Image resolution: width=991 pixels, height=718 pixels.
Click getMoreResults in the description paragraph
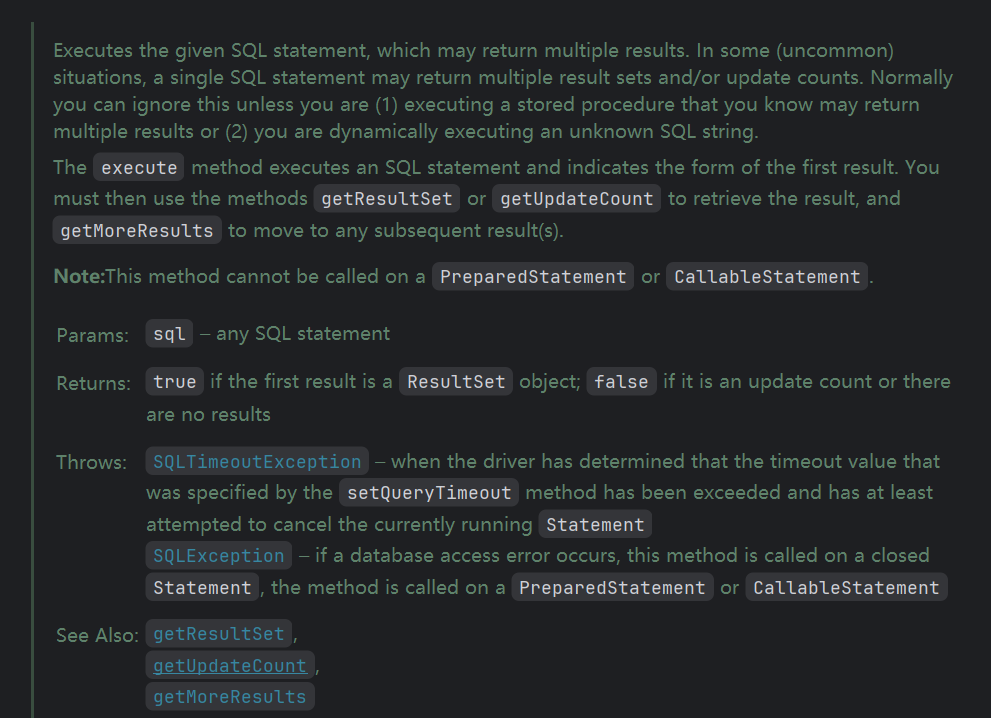(137, 231)
